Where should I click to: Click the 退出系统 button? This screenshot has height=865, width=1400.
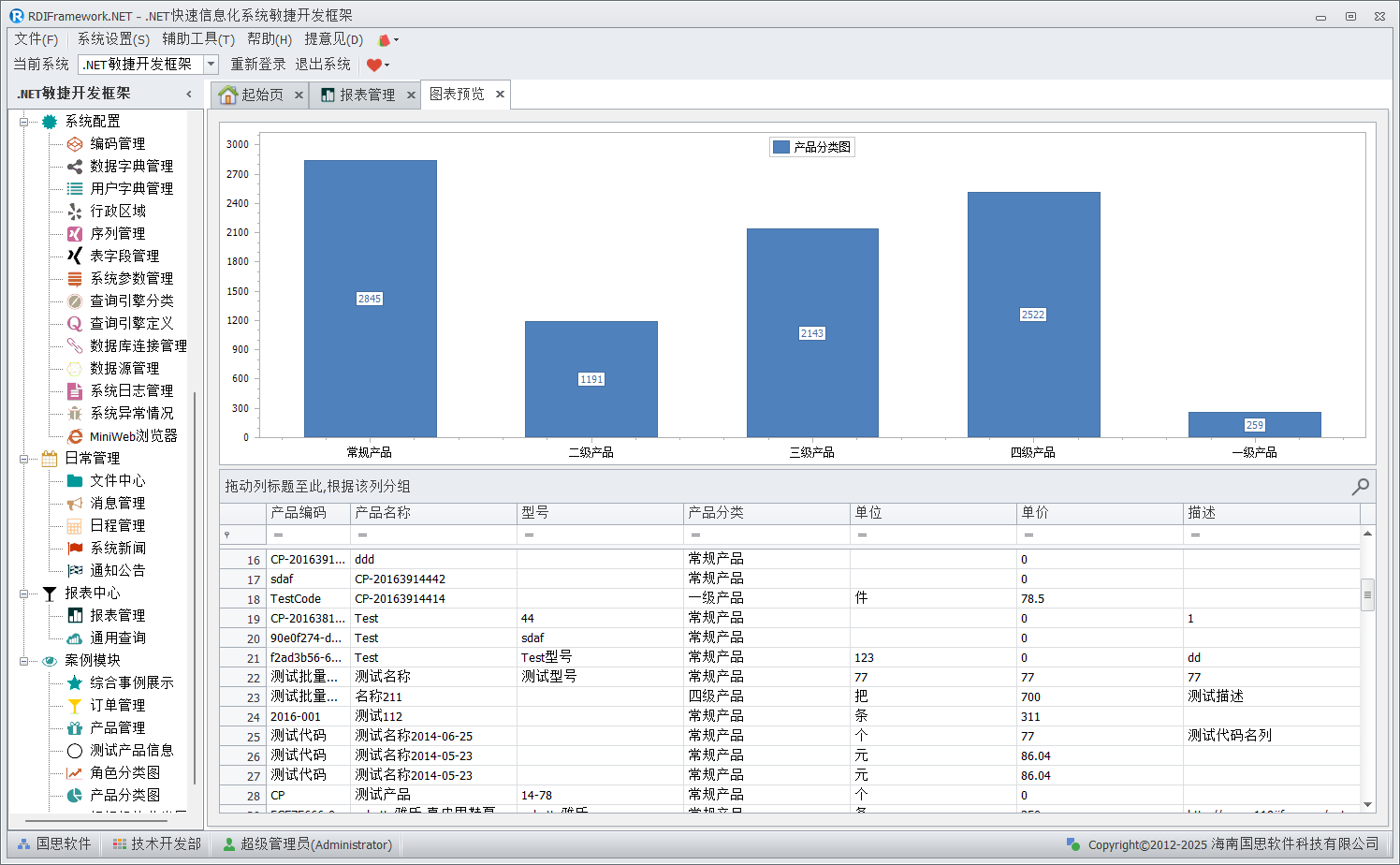(x=323, y=65)
